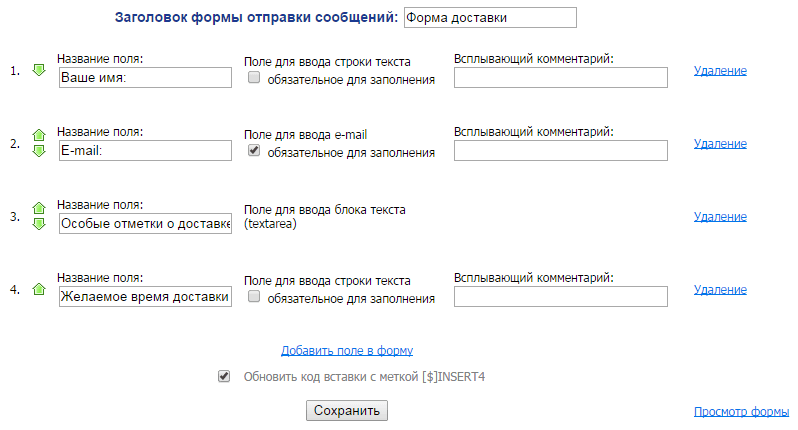
Task: Move field 3 up with the green arrow
Action: [39, 208]
